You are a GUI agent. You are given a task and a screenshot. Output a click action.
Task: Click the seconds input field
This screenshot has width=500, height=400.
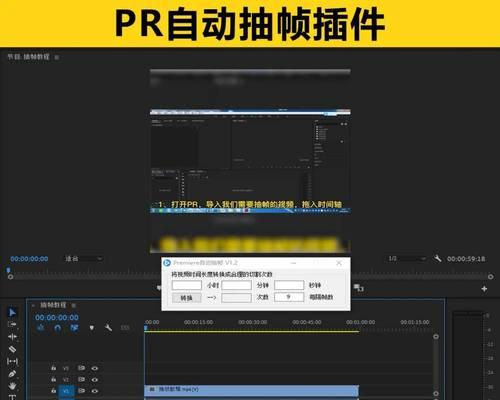tap(289, 285)
